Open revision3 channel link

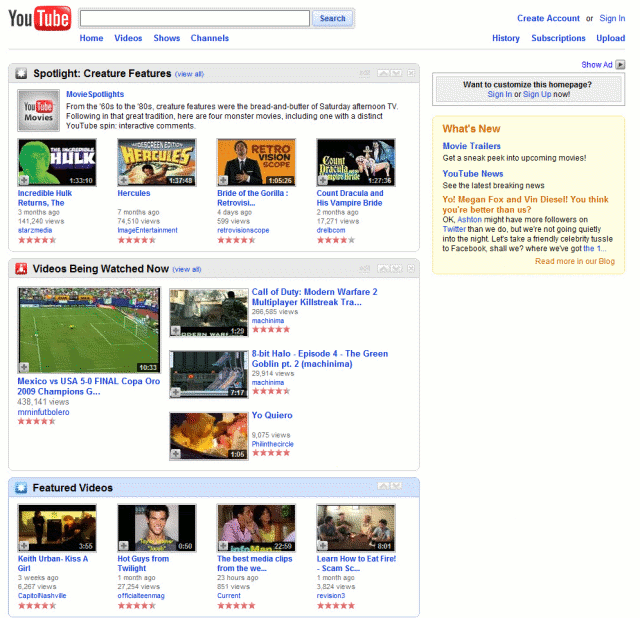click(x=331, y=596)
